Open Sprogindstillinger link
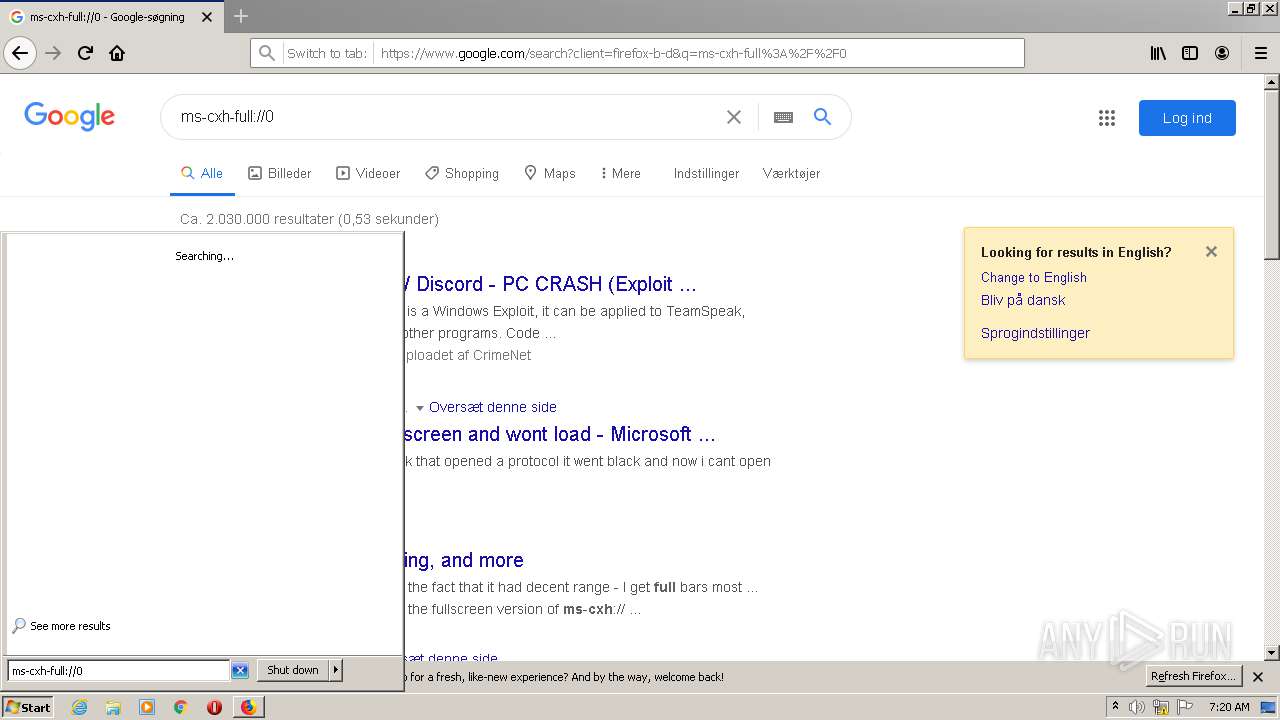The height and width of the screenshot is (720, 1280). click(x=1035, y=333)
